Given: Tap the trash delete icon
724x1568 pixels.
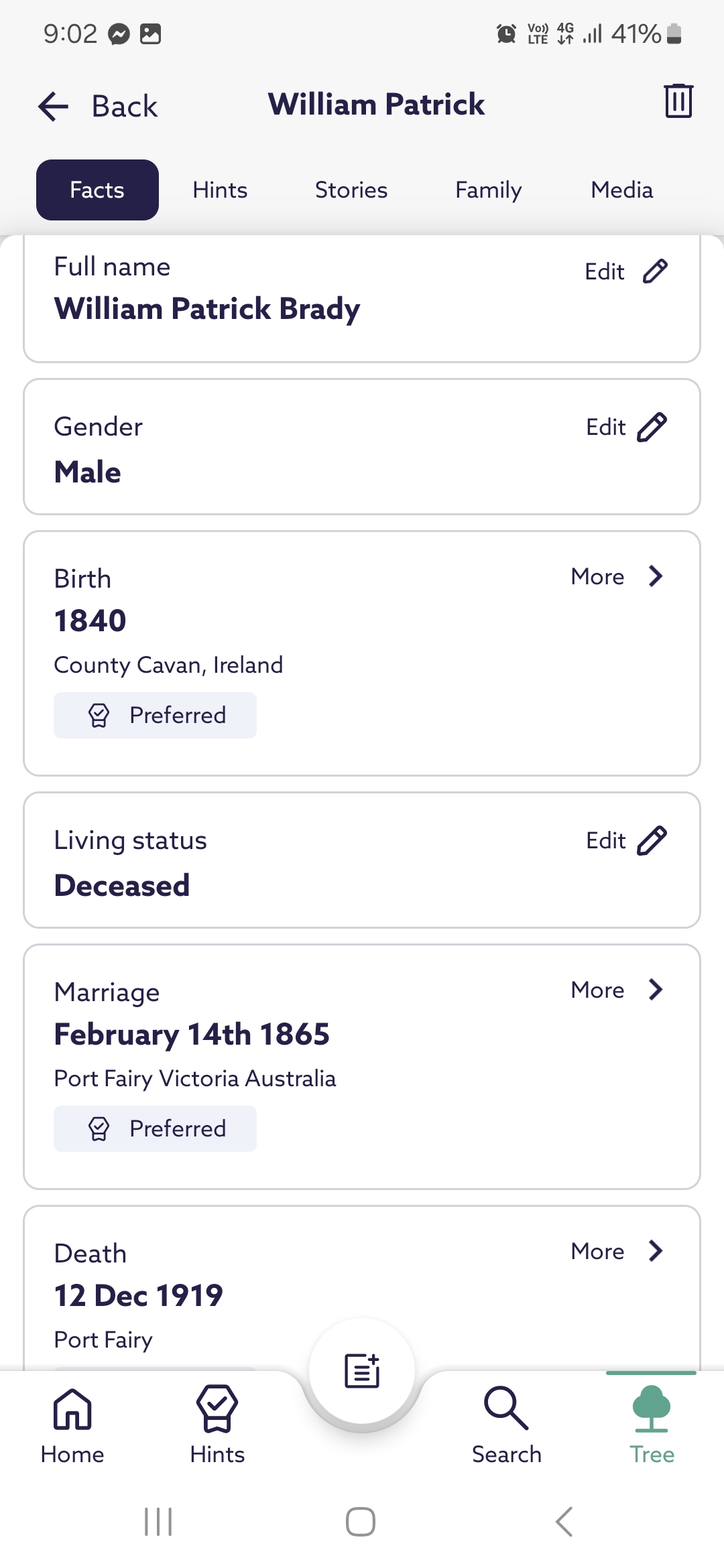Looking at the screenshot, I should point(678,102).
